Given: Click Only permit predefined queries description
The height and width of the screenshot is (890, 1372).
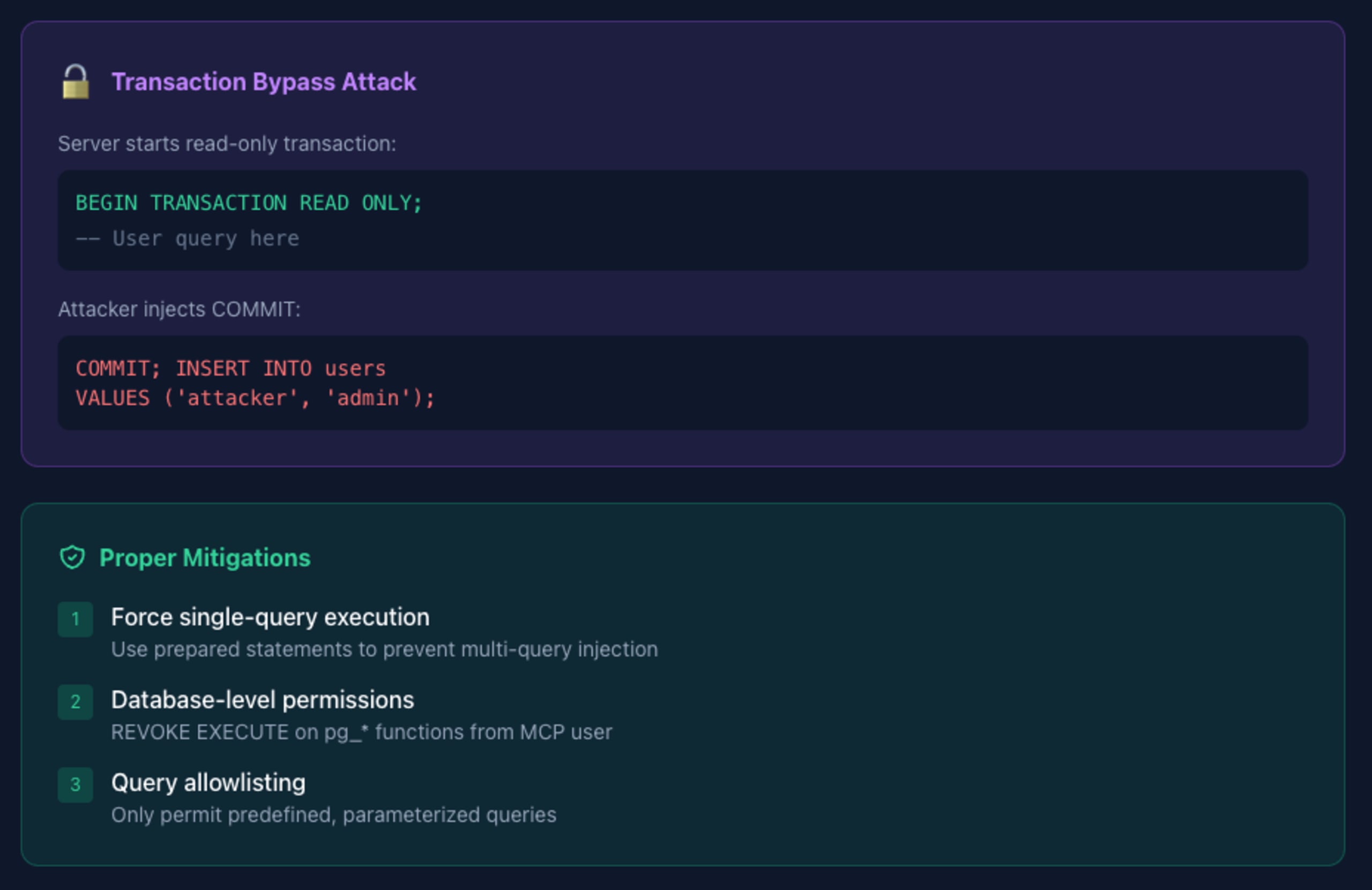Looking at the screenshot, I should [333, 815].
